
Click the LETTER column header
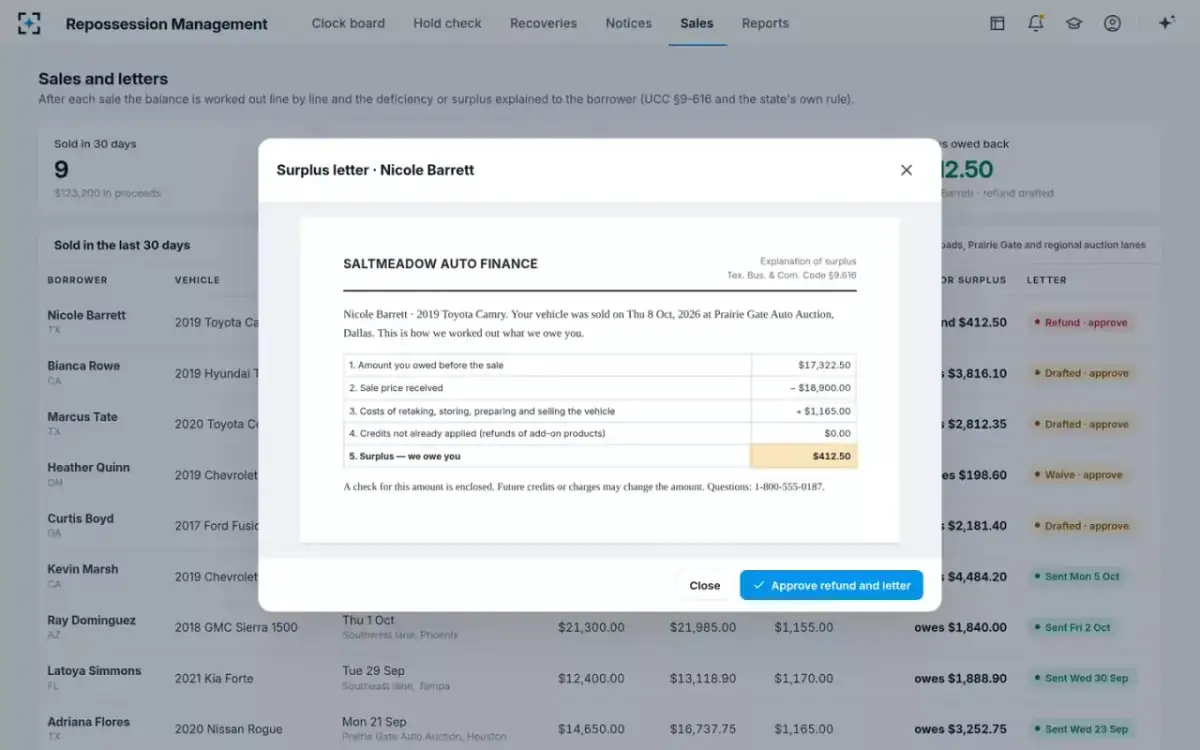[1046, 280]
